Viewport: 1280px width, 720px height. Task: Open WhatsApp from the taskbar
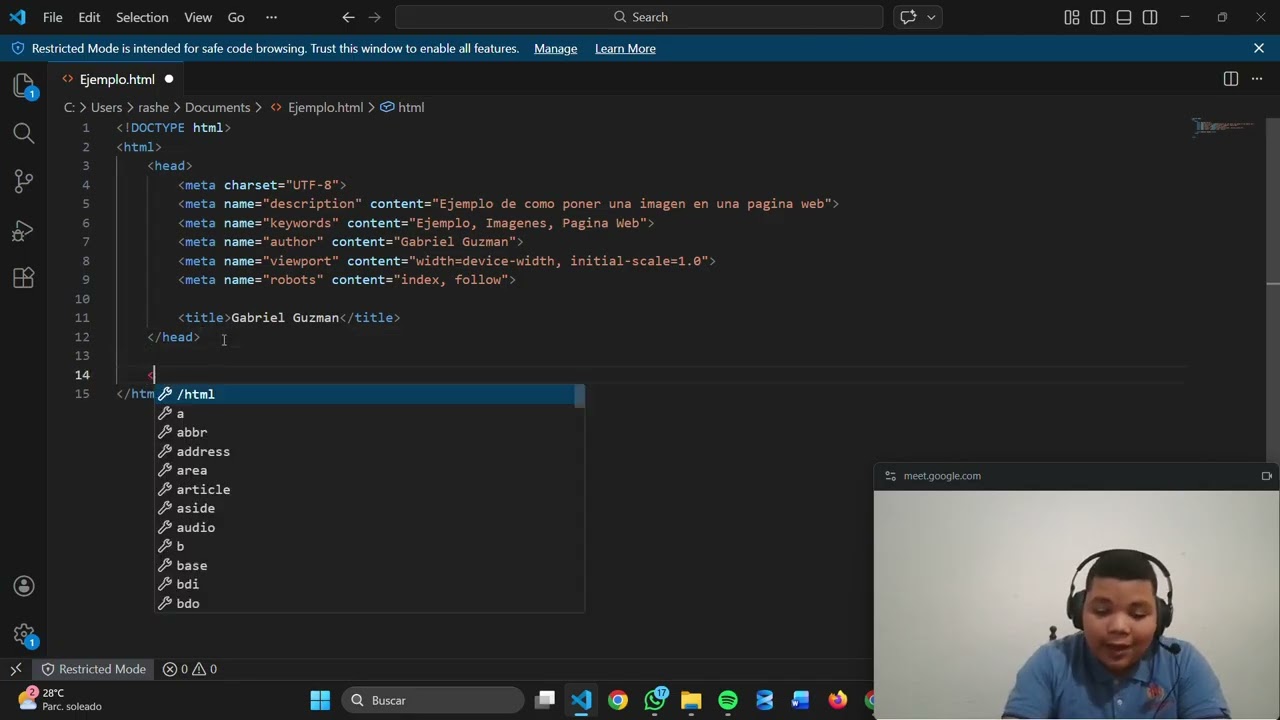(655, 700)
